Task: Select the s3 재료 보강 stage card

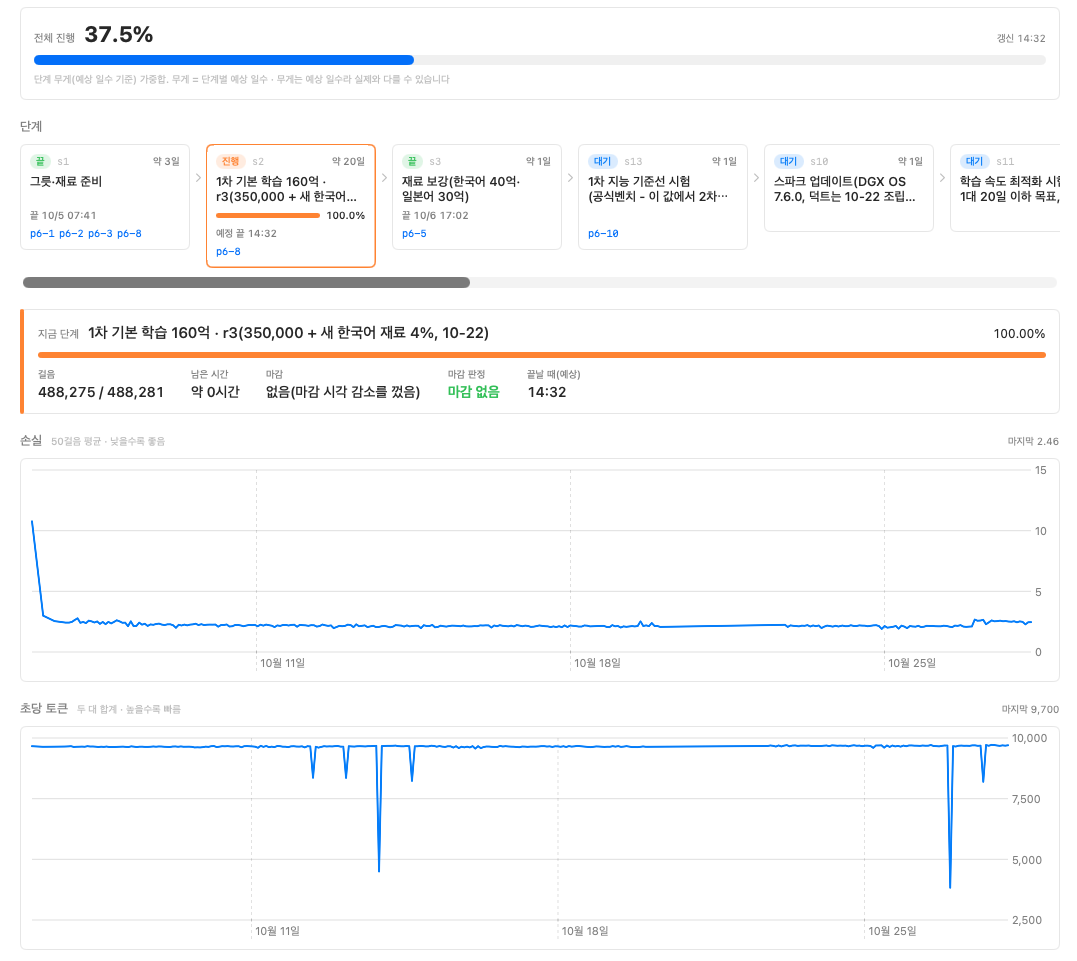Action: (x=477, y=197)
